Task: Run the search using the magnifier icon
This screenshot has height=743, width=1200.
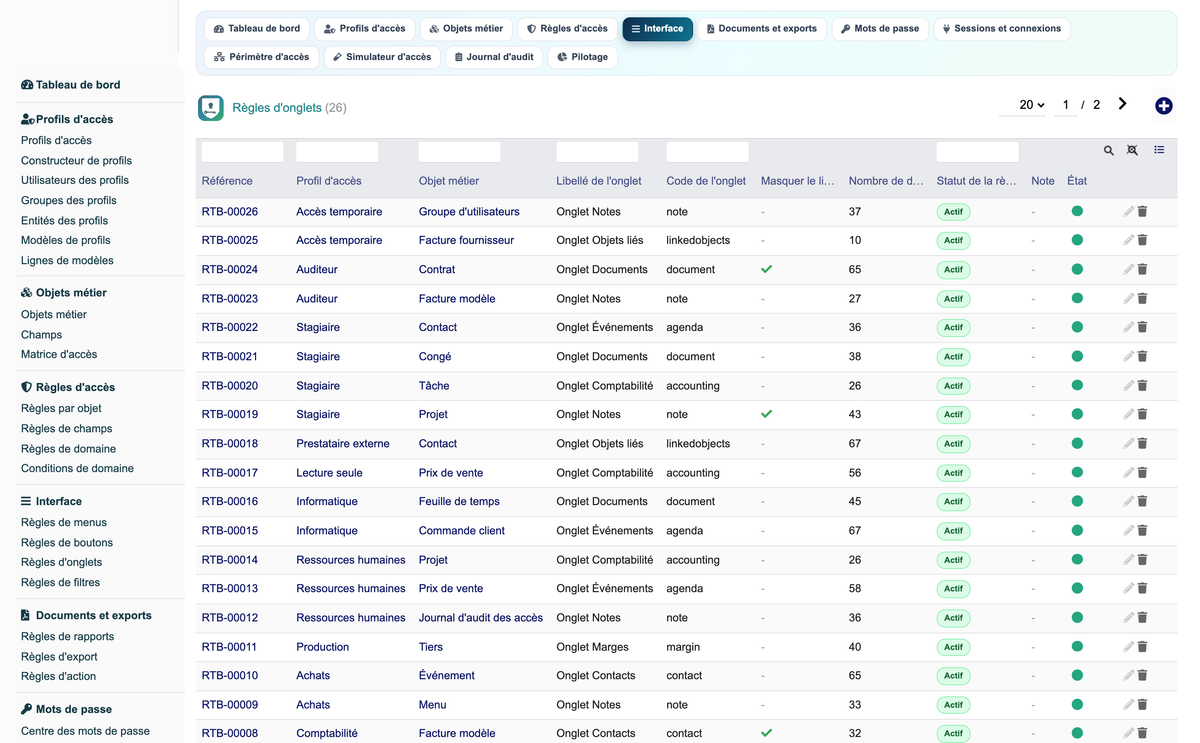Action: coord(1109,150)
